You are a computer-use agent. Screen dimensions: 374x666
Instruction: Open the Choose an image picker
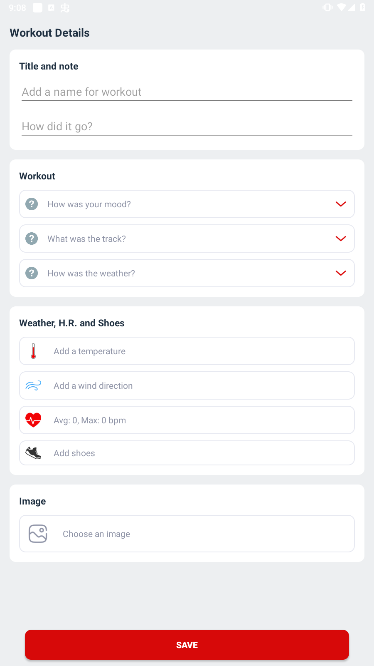point(187,534)
